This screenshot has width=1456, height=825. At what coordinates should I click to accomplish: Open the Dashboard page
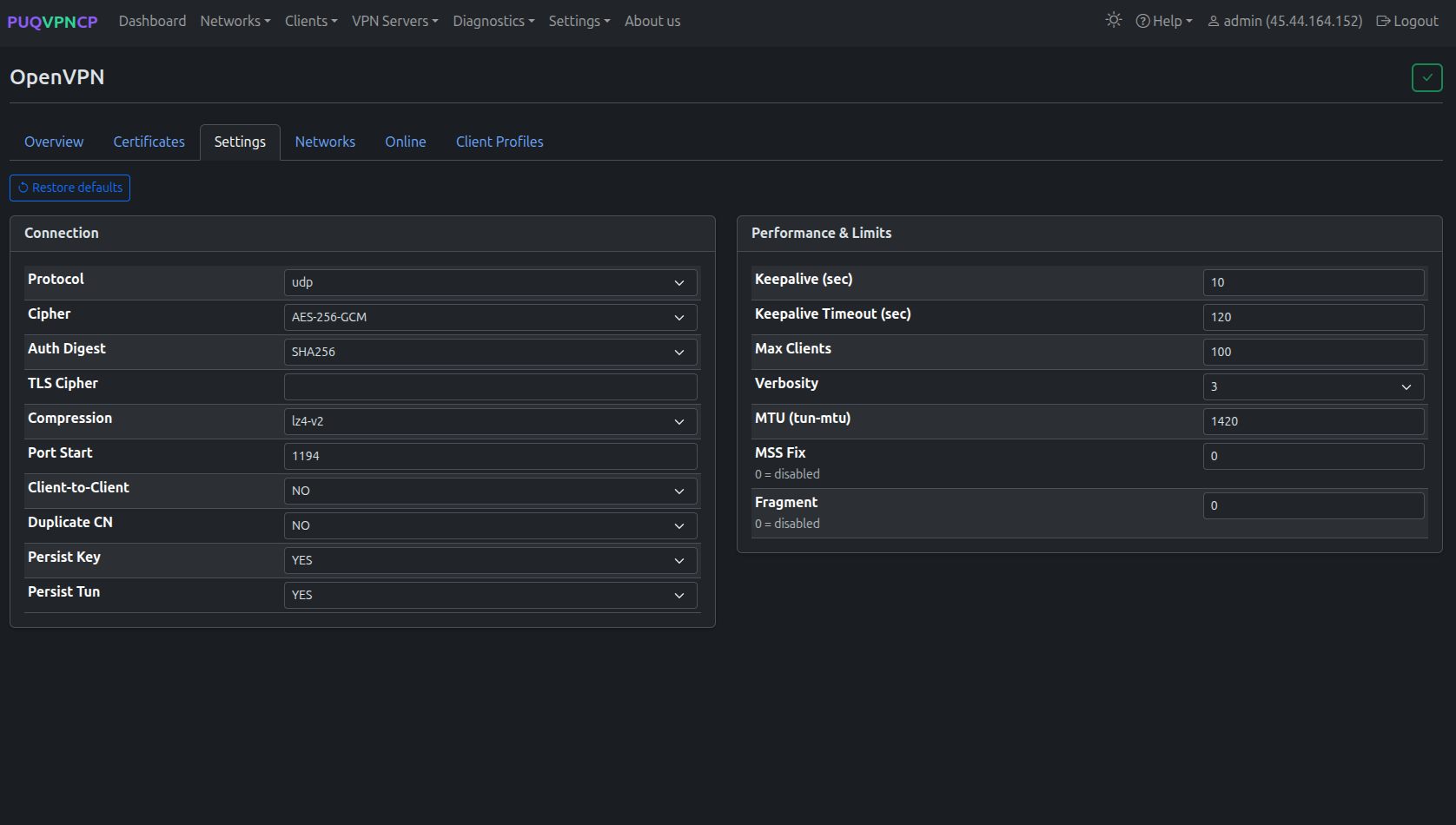coord(152,21)
